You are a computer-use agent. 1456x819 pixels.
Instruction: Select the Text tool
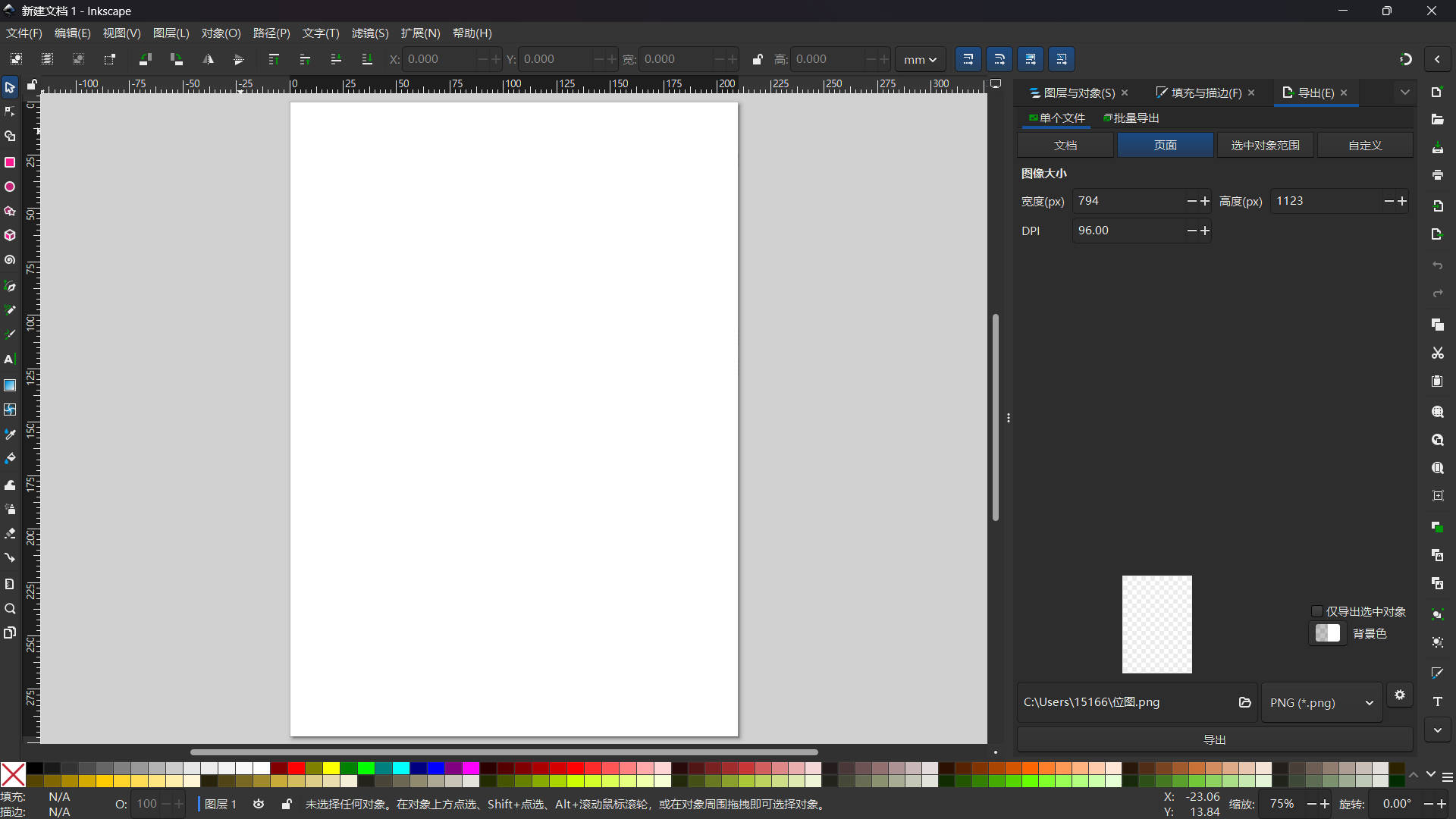coord(10,359)
